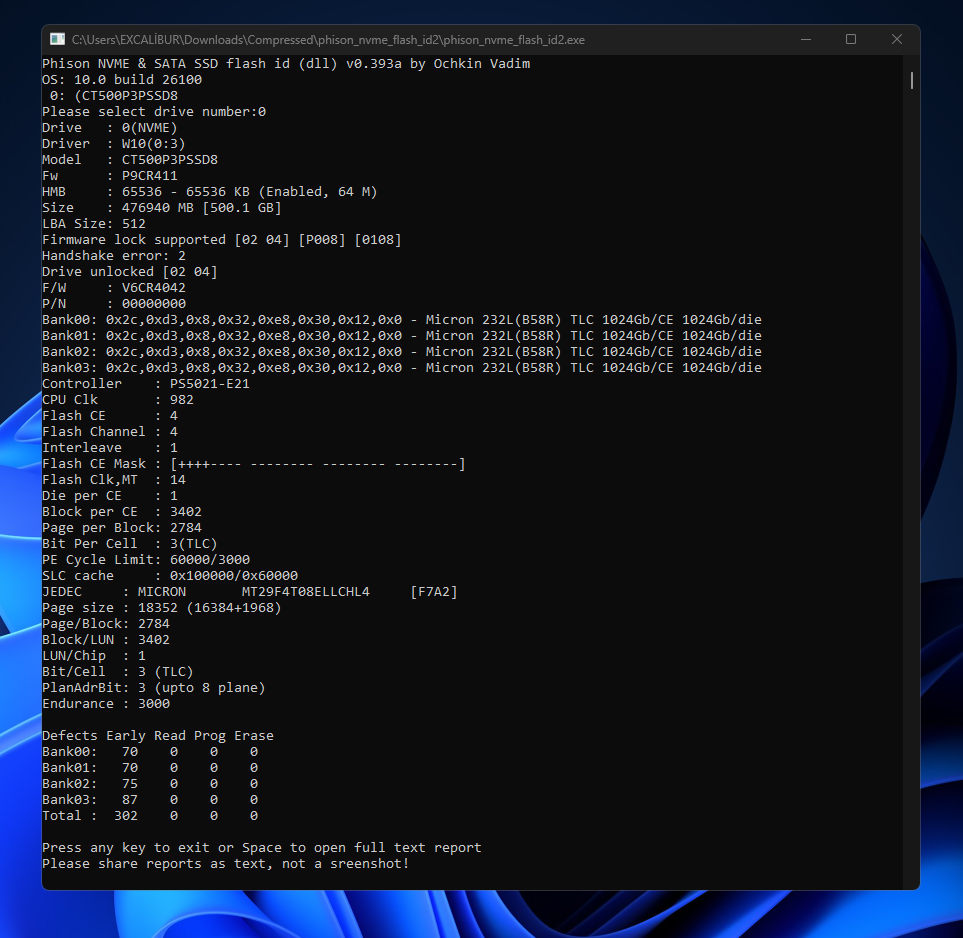963x938 pixels.
Task: Click the 'Please share reports as text' line
Action: click(226, 863)
